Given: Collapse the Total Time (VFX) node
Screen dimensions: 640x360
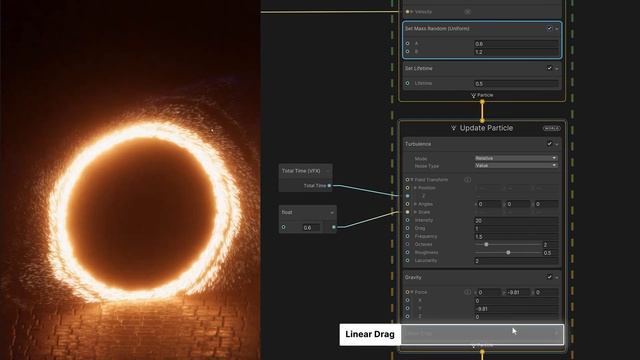Looking at the screenshot, I should tap(327, 171).
